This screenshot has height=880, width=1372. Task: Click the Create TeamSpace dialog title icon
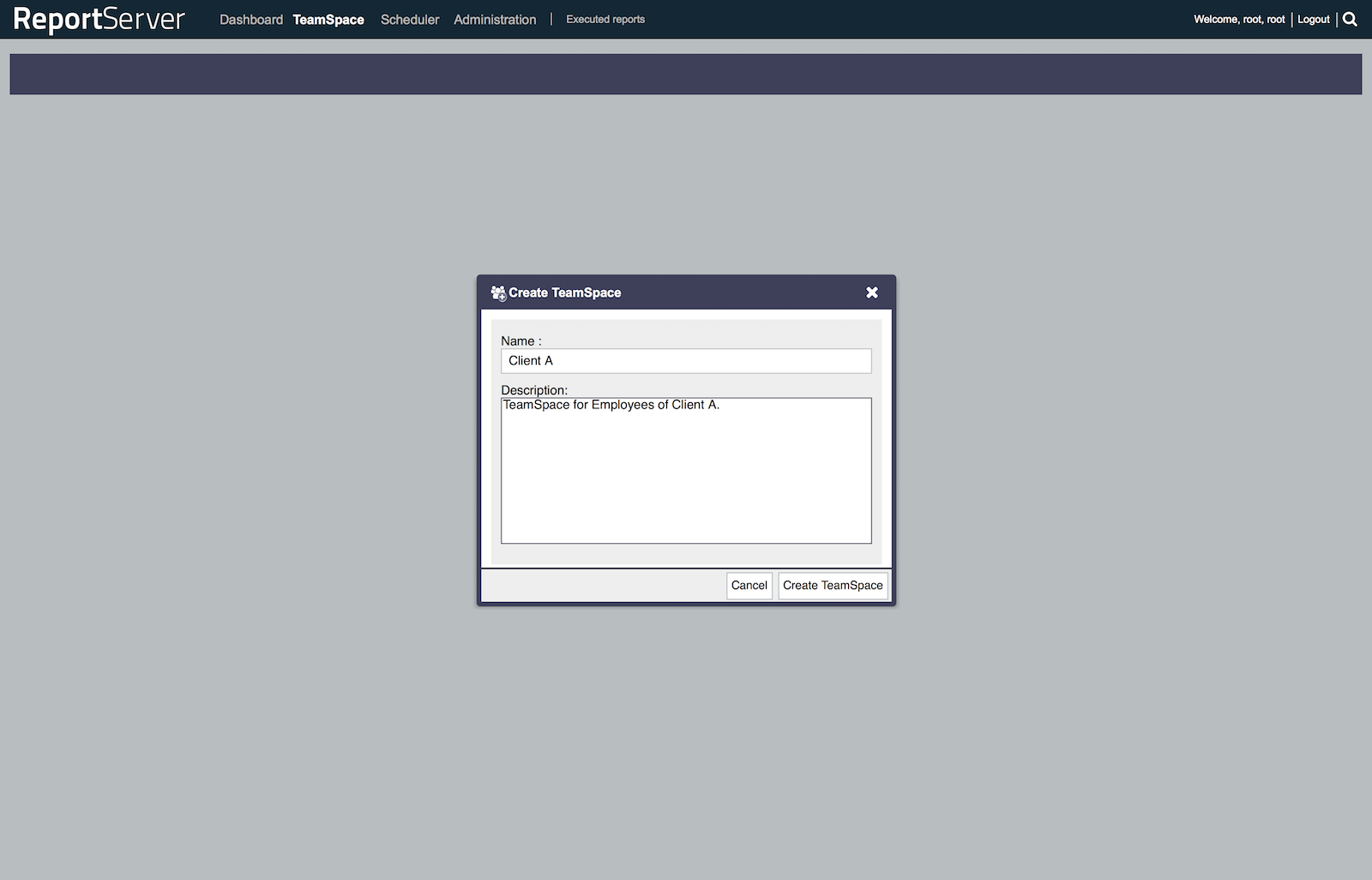498,293
